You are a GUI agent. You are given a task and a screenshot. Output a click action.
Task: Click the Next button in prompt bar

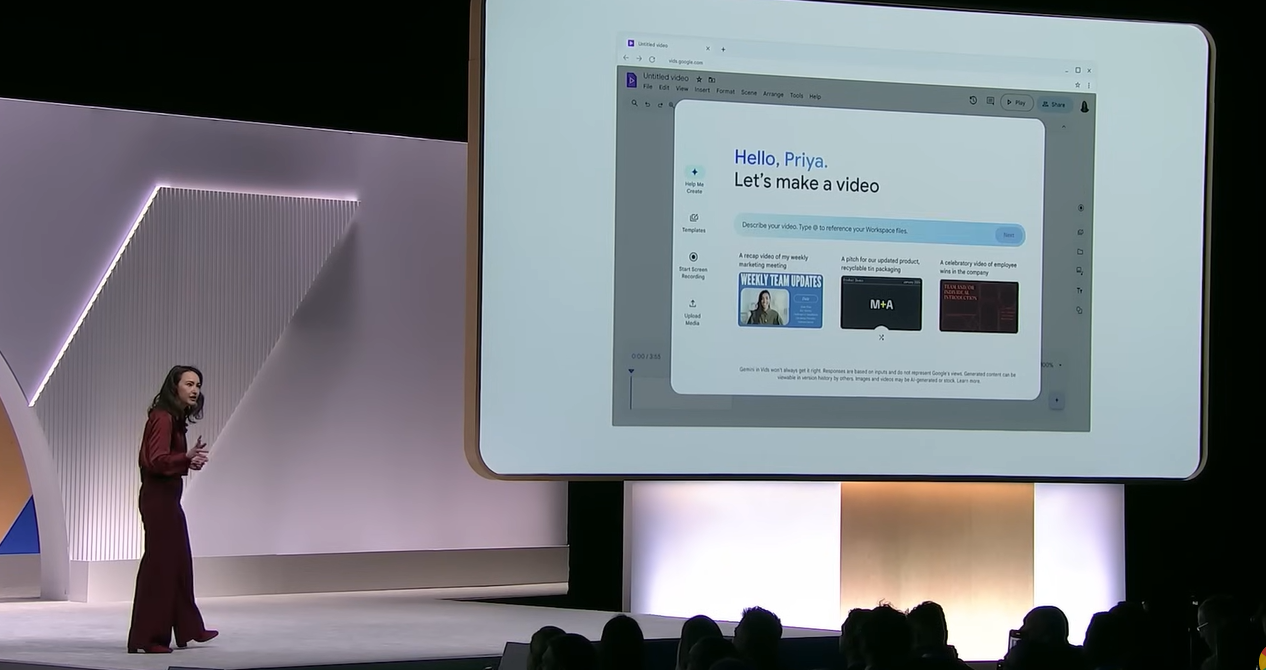[1008, 235]
